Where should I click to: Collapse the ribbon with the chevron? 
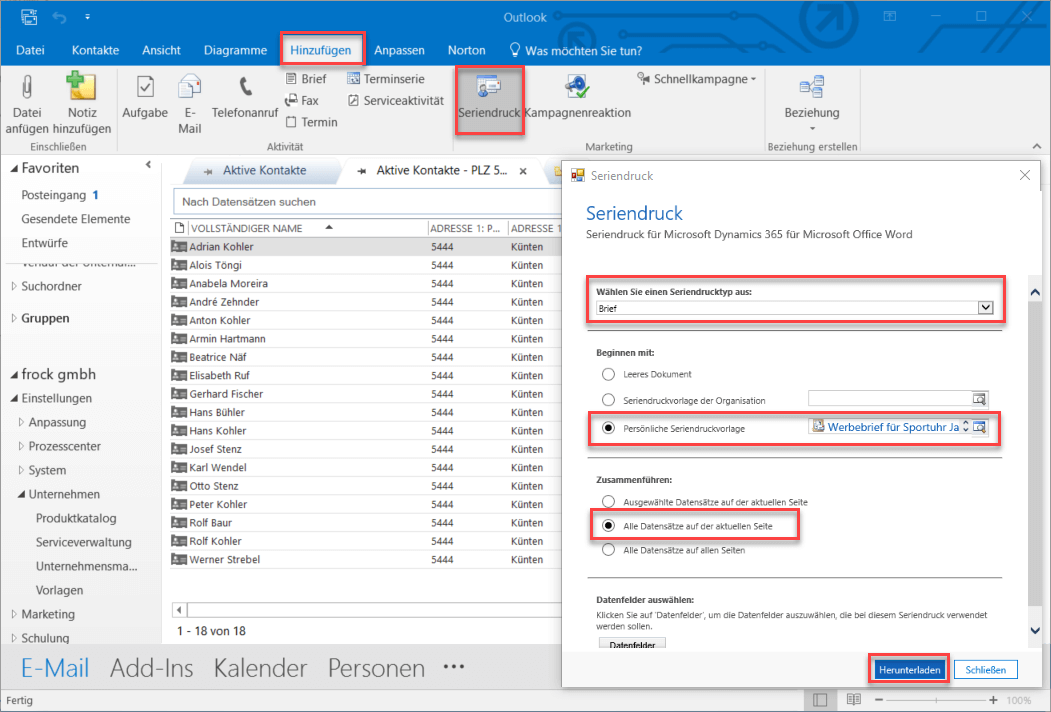(x=1036, y=146)
